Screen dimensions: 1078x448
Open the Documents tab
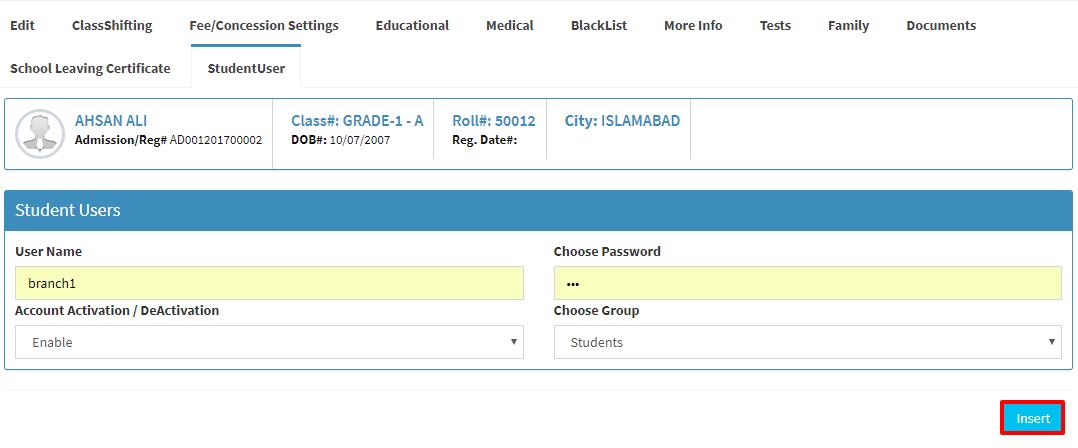pyautogui.click(x=941, y=25)
